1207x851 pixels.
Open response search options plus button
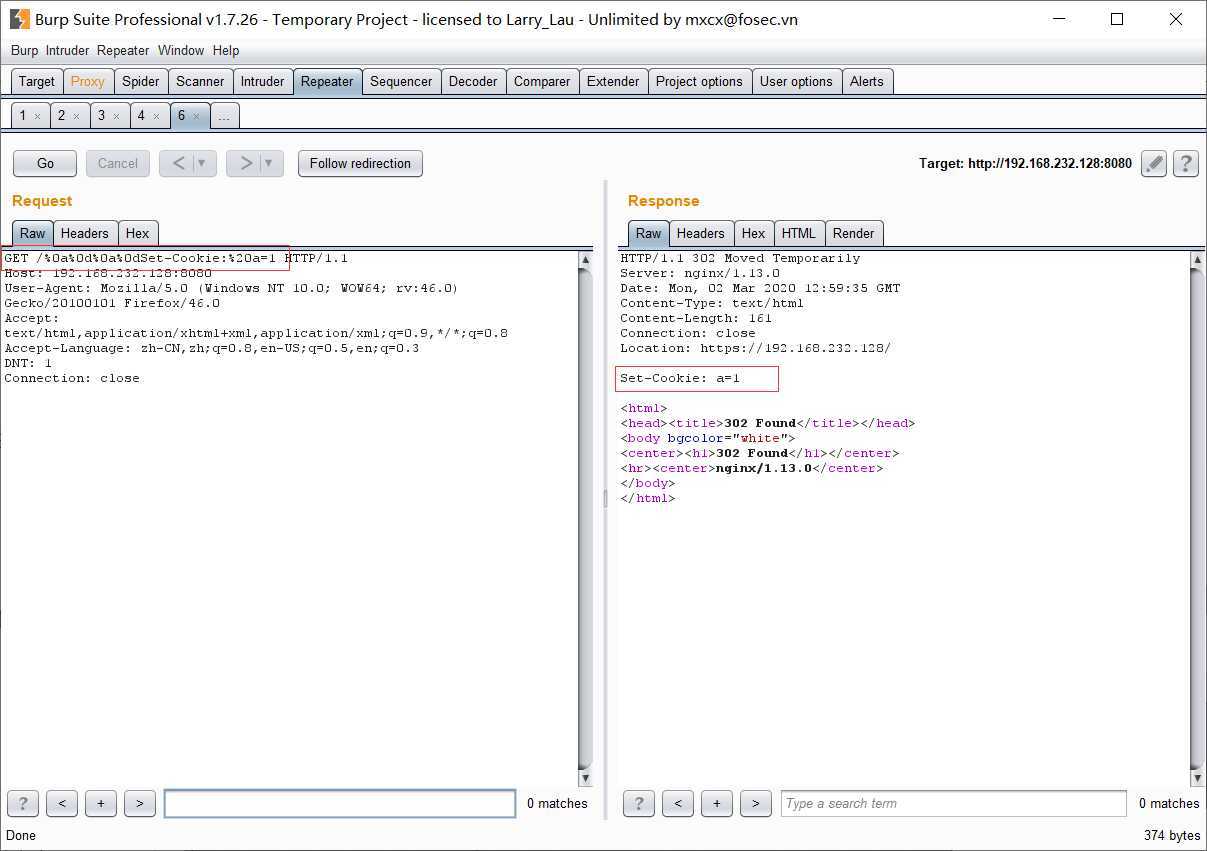click(x=717, y=803)
